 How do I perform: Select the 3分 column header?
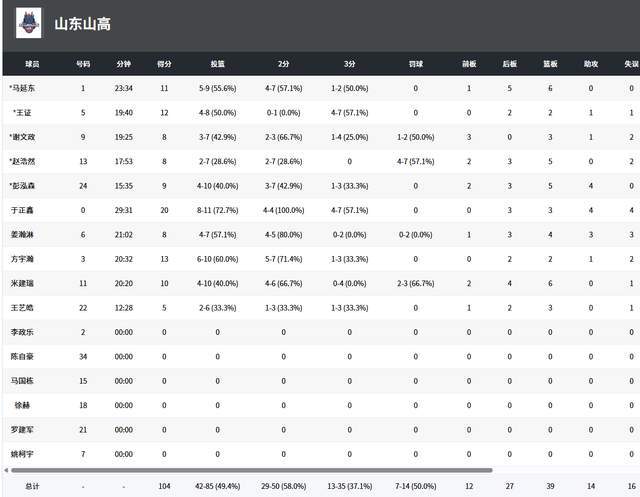coord(349,63)
